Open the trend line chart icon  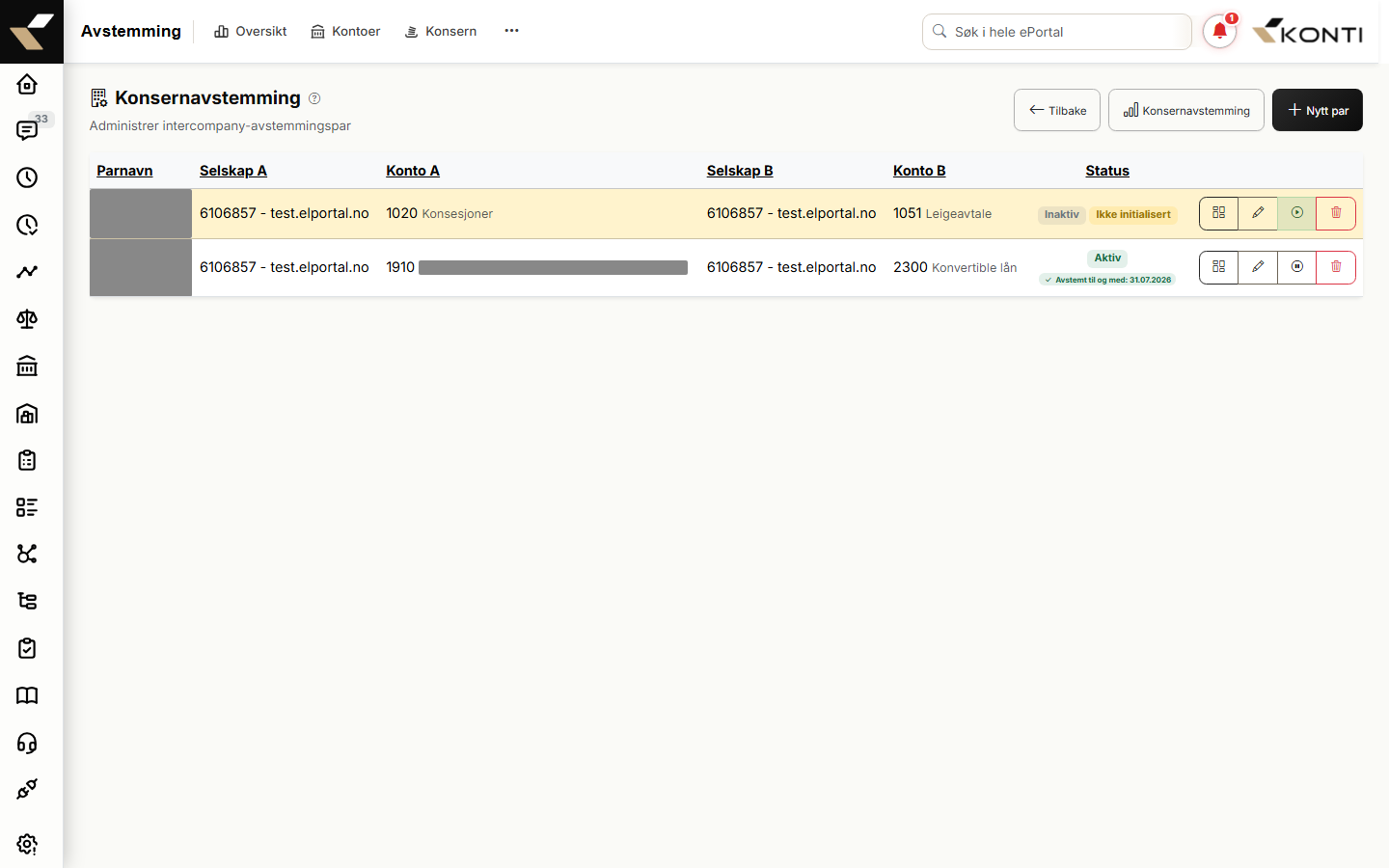[x=27, y=272]
